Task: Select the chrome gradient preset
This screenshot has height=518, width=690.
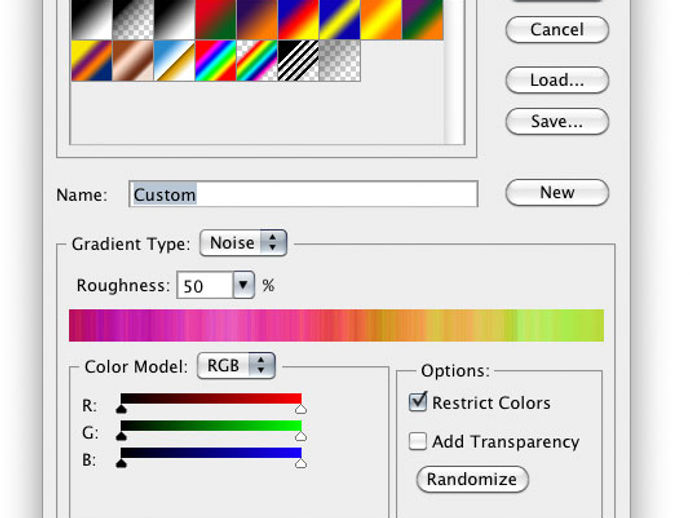Action: click(174, 61)
